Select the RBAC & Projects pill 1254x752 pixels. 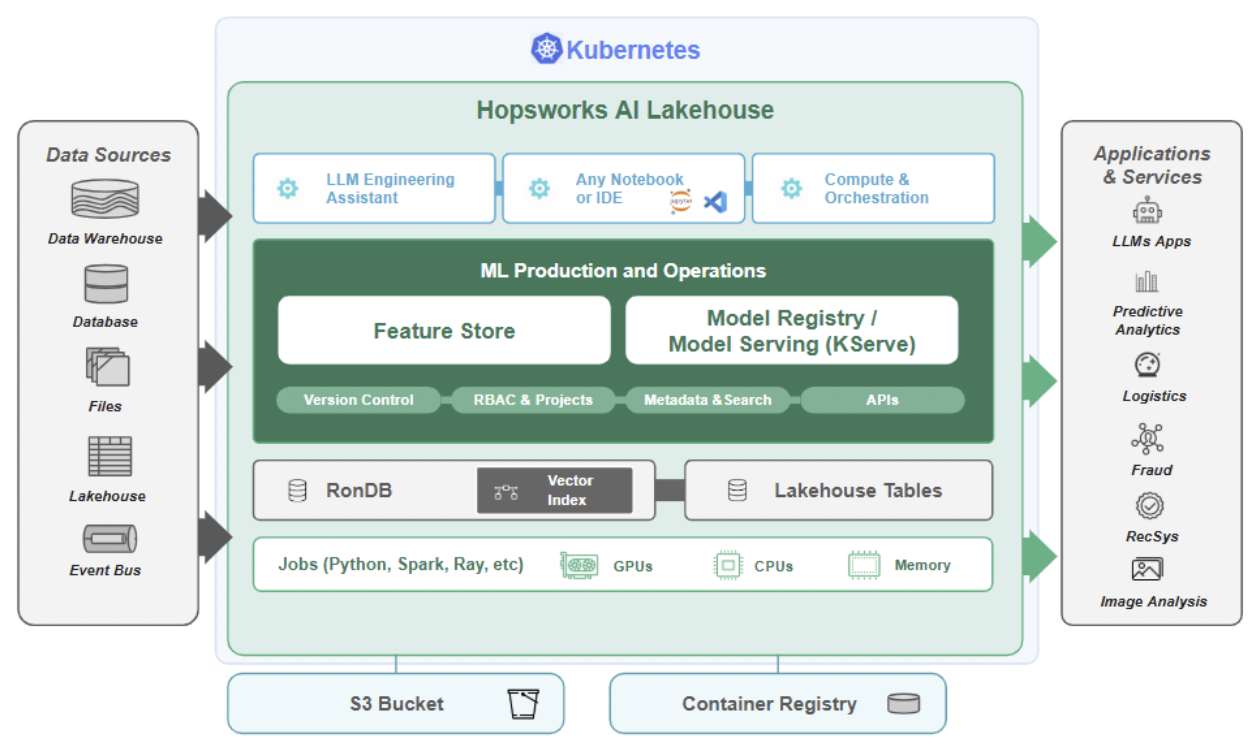tap(535, 400)
